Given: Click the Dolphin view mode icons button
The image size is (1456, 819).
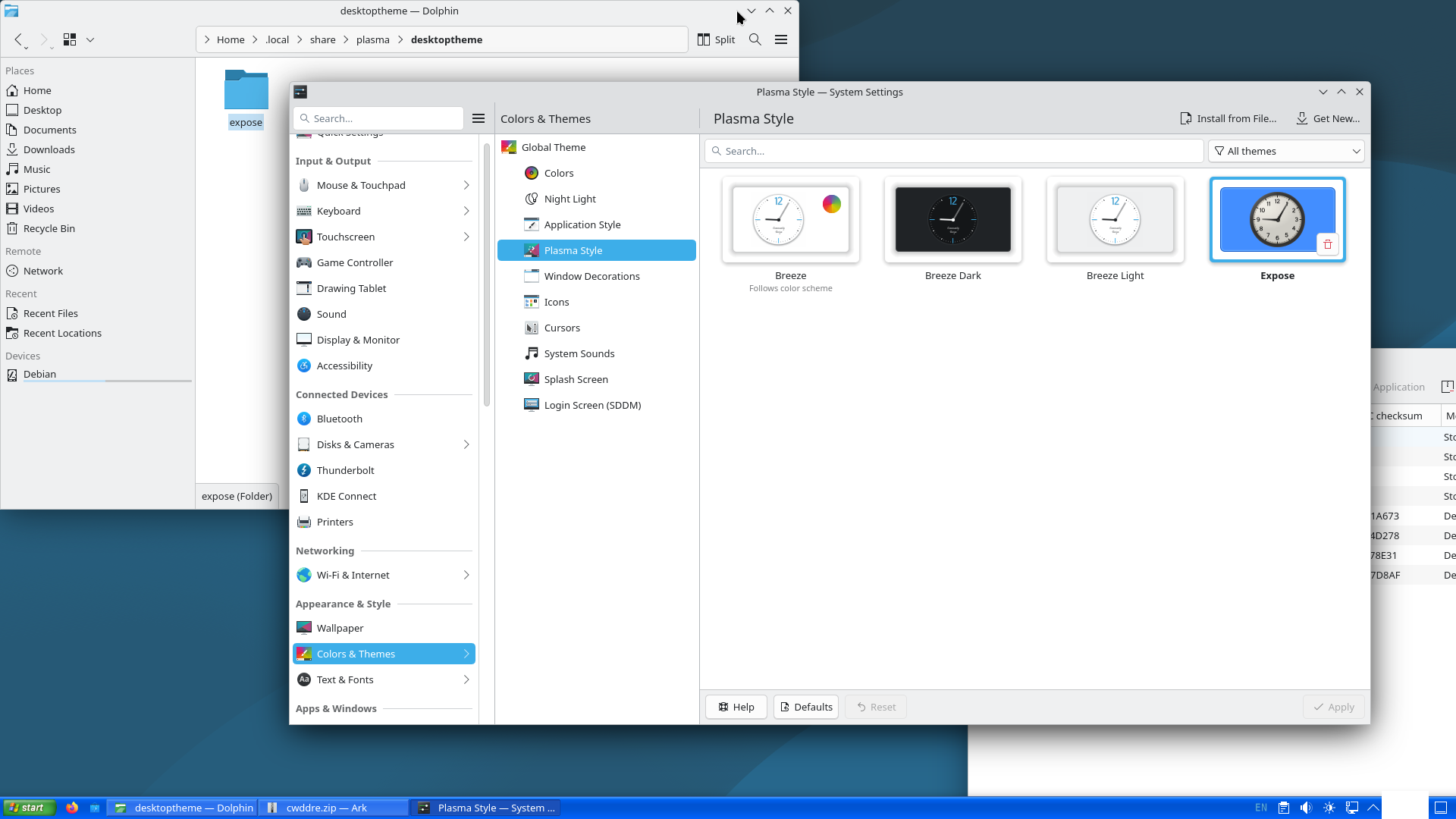Looking at the screenshot, I should (70, 39).
